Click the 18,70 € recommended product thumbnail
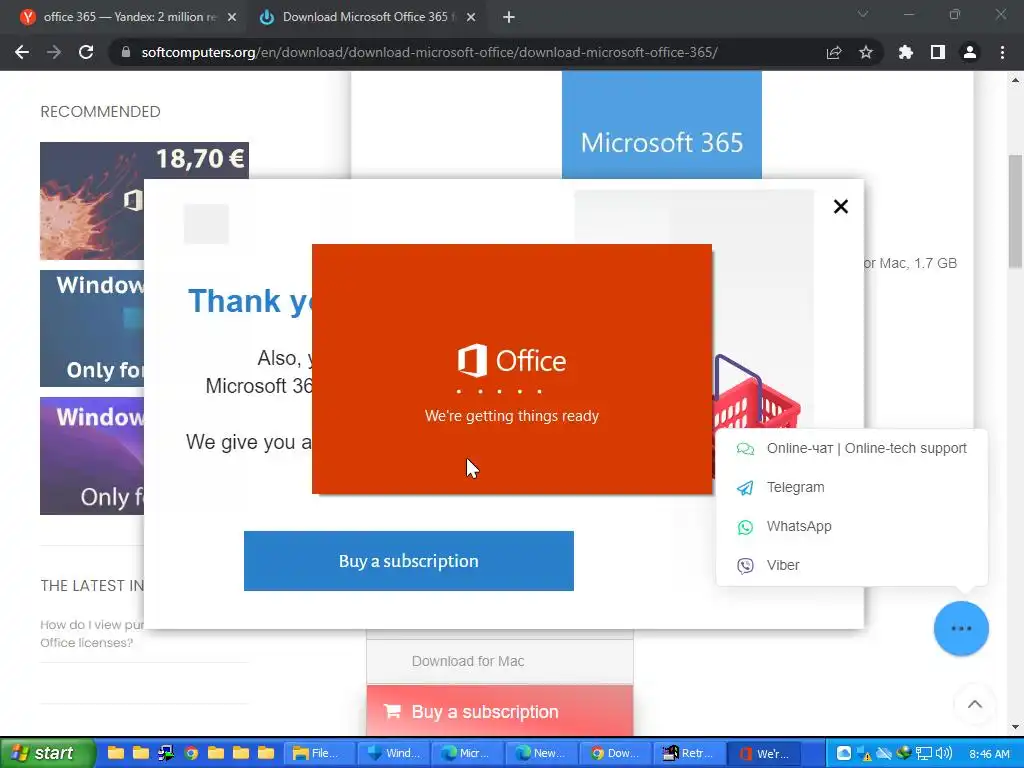The width and height of the screenshot is (1024, 768). click(92, 200)
